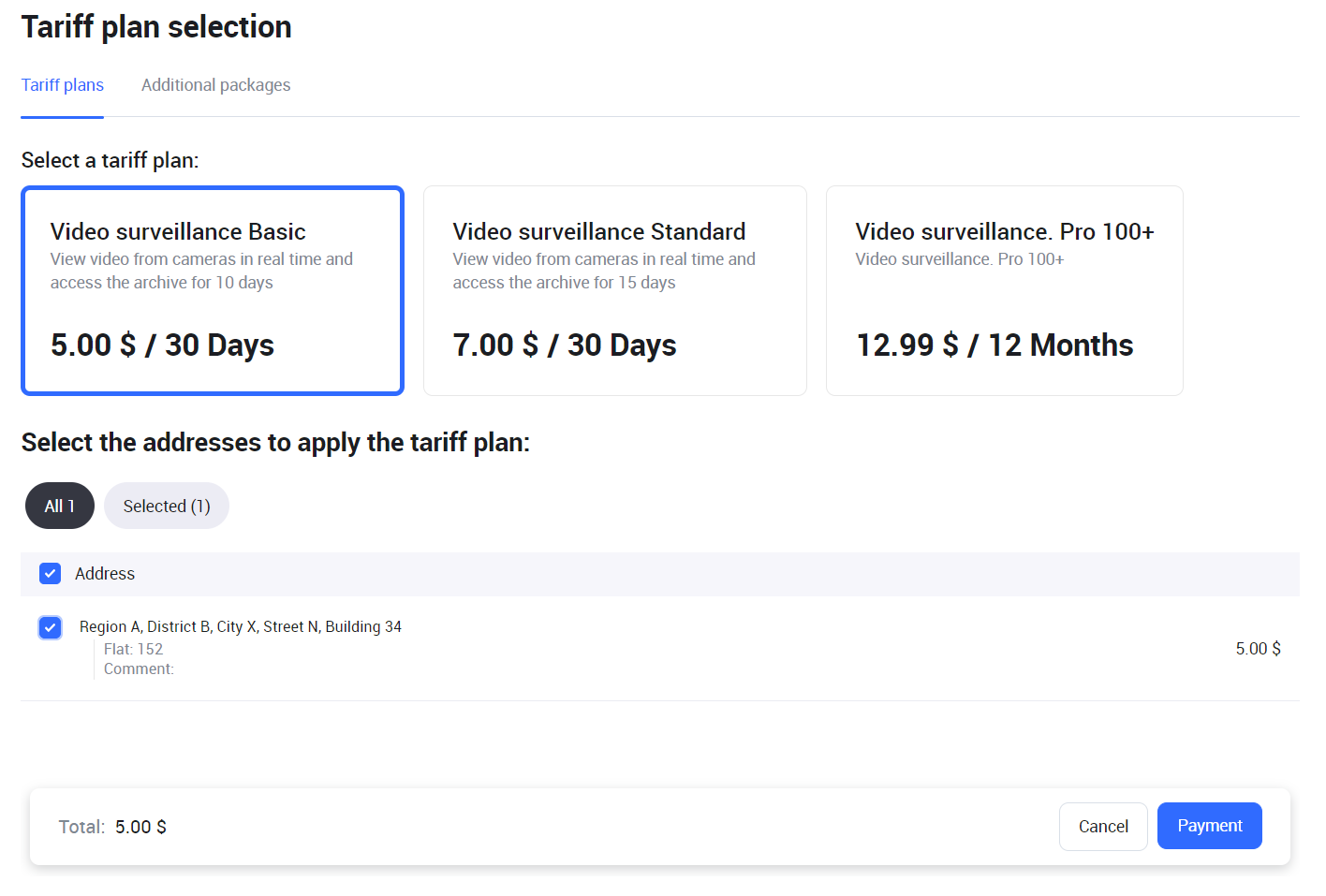The width and height of the screenshot is (1326, 896).
Task: Click the 7.00 $ / 30 Days price
Action: point(565,345)
